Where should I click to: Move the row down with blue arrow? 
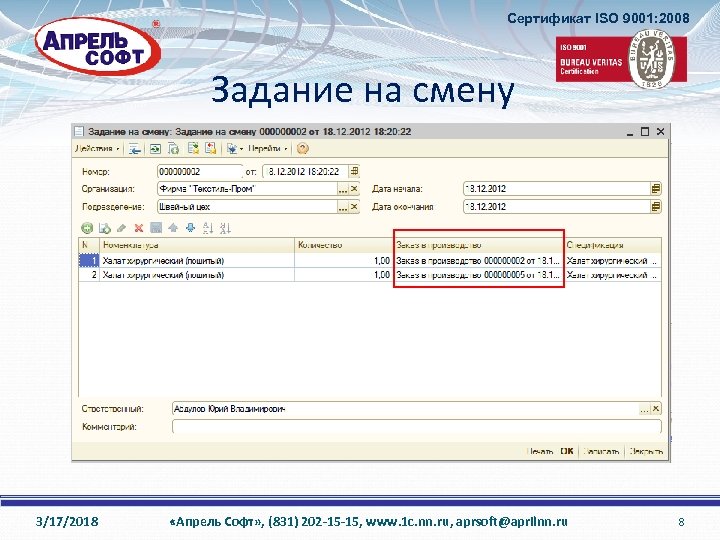[x=191, y=228]
